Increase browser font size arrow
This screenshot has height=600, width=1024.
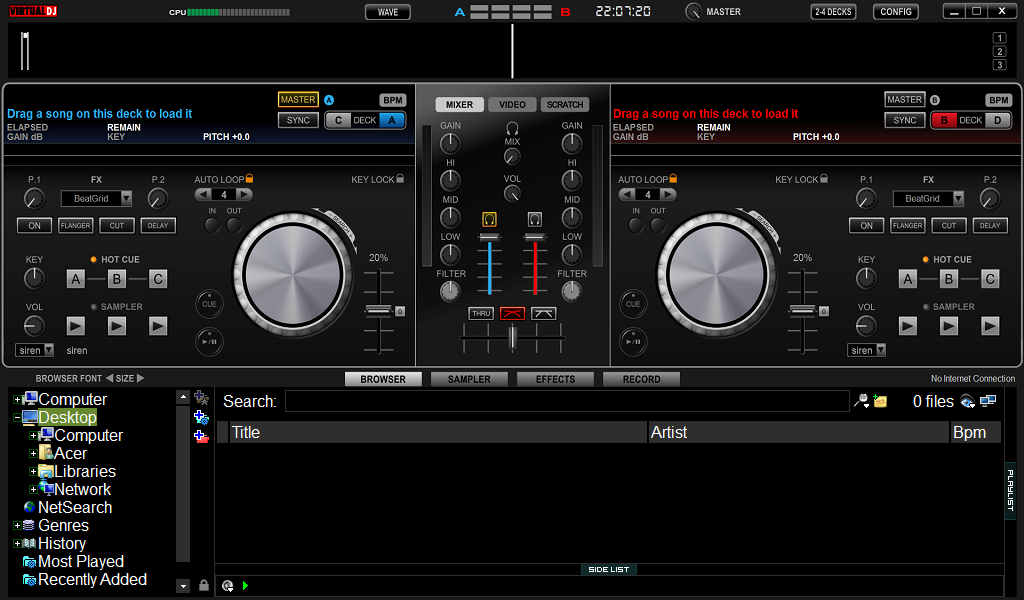(140, 378)
